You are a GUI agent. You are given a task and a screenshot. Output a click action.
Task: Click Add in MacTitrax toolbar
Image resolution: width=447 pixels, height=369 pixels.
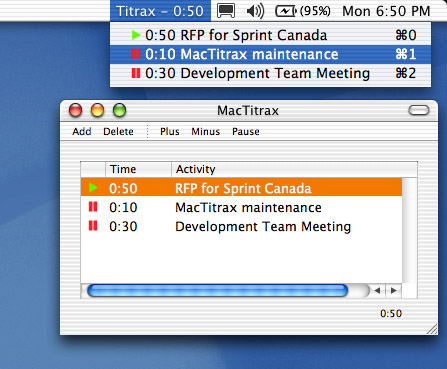[82, 132]
